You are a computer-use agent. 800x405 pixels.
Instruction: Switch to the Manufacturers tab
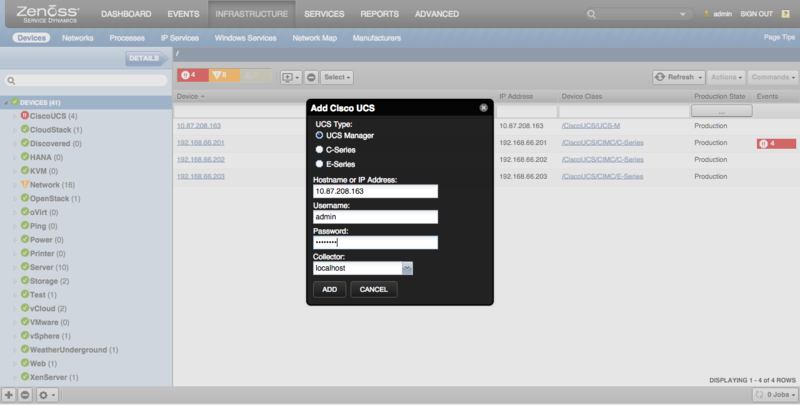click(377, 38)
